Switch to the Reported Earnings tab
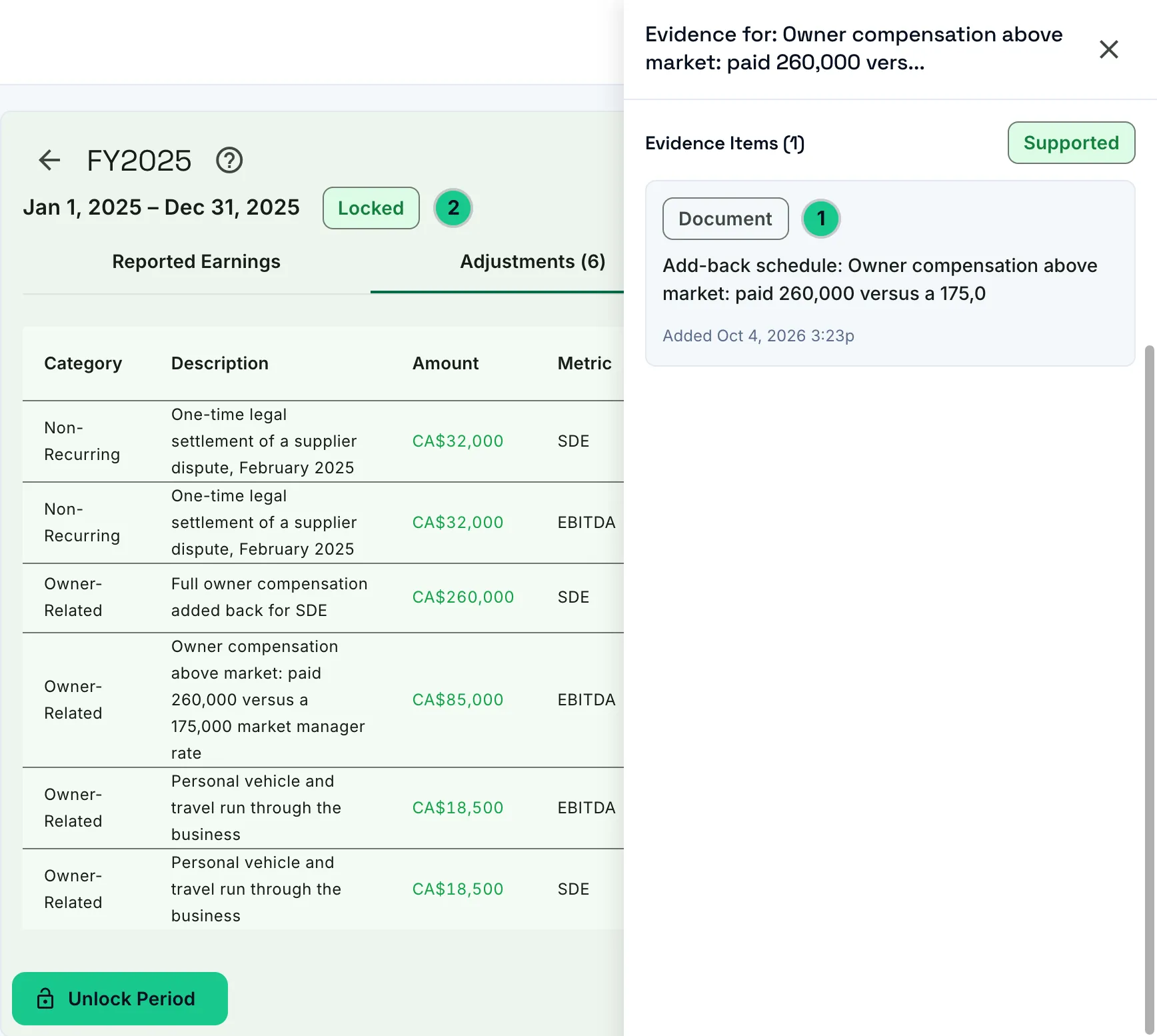Screen dimensions: 1157x1036 tap(196, 261)
